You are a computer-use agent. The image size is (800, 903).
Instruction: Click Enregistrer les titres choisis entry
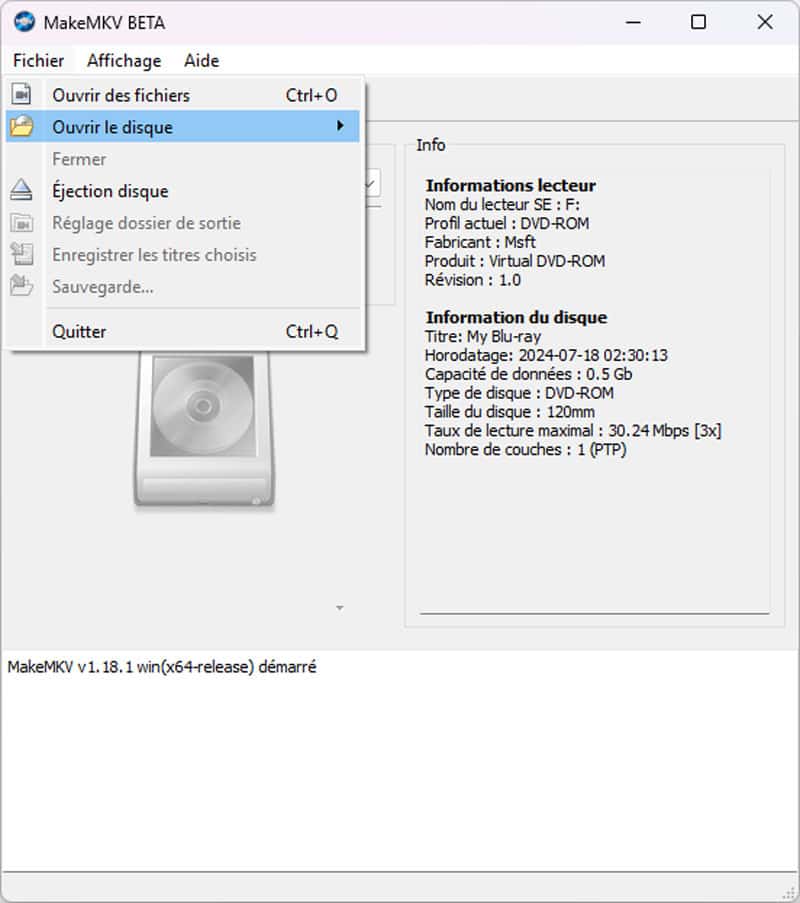pyautogui.click(x=183, y=255)
